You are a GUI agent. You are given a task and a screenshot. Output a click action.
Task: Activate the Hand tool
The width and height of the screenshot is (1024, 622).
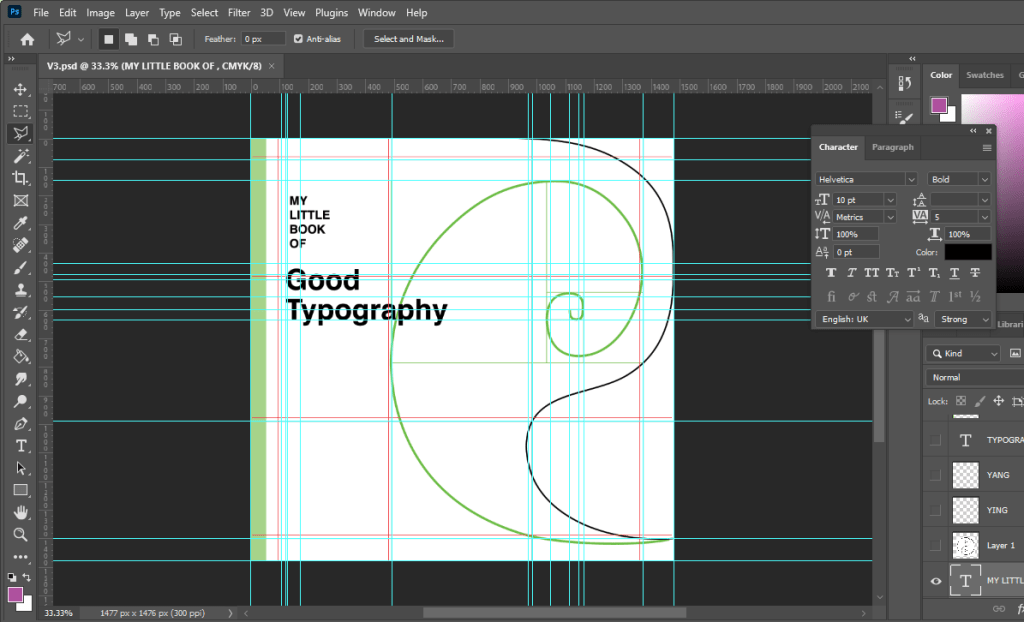pos(20,512)
